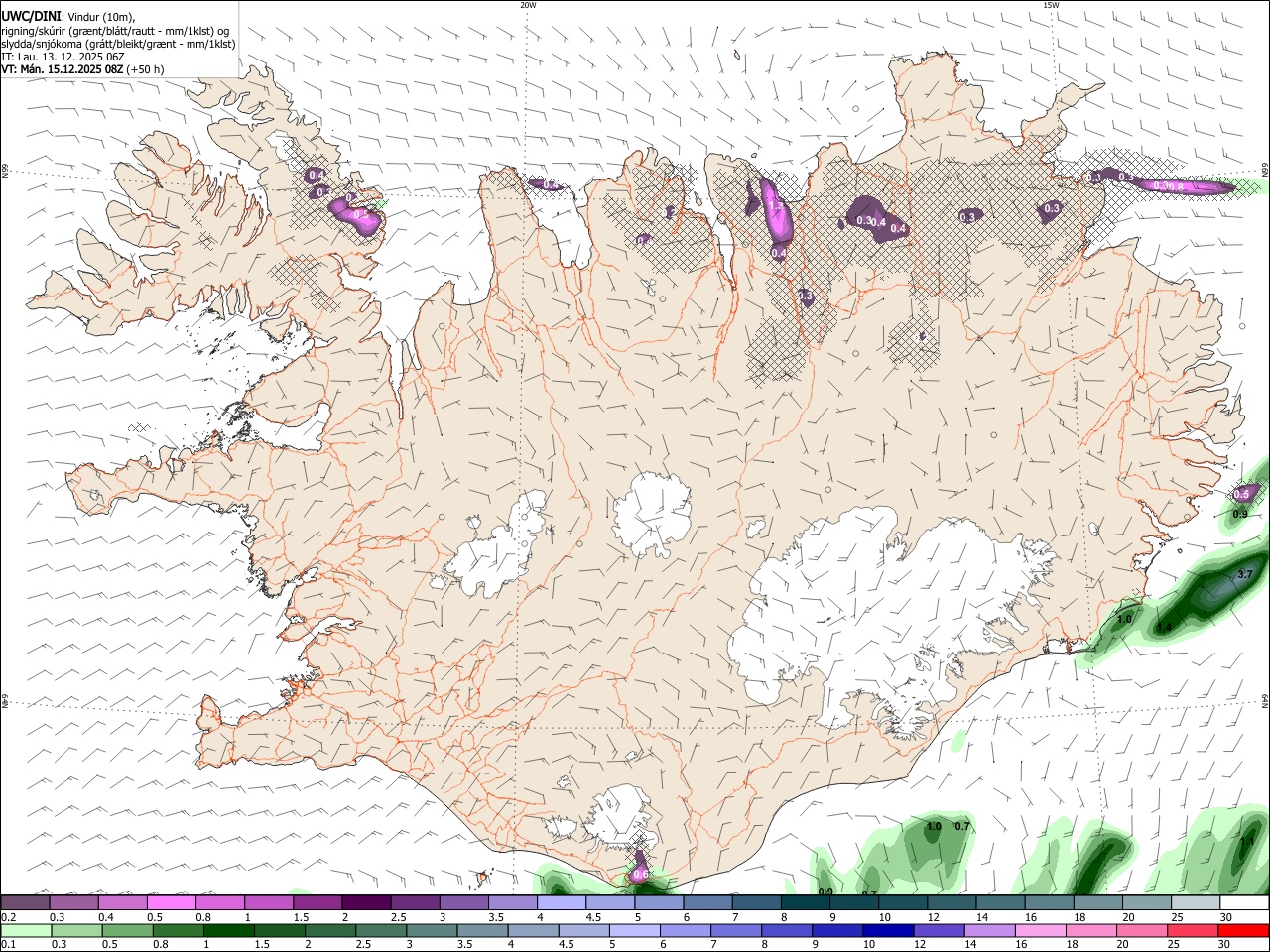The width and height of the screenshot is (1270, 952).
Task: Click the 'rigning/skúrir' legend description line
Action: pos(115,30)
